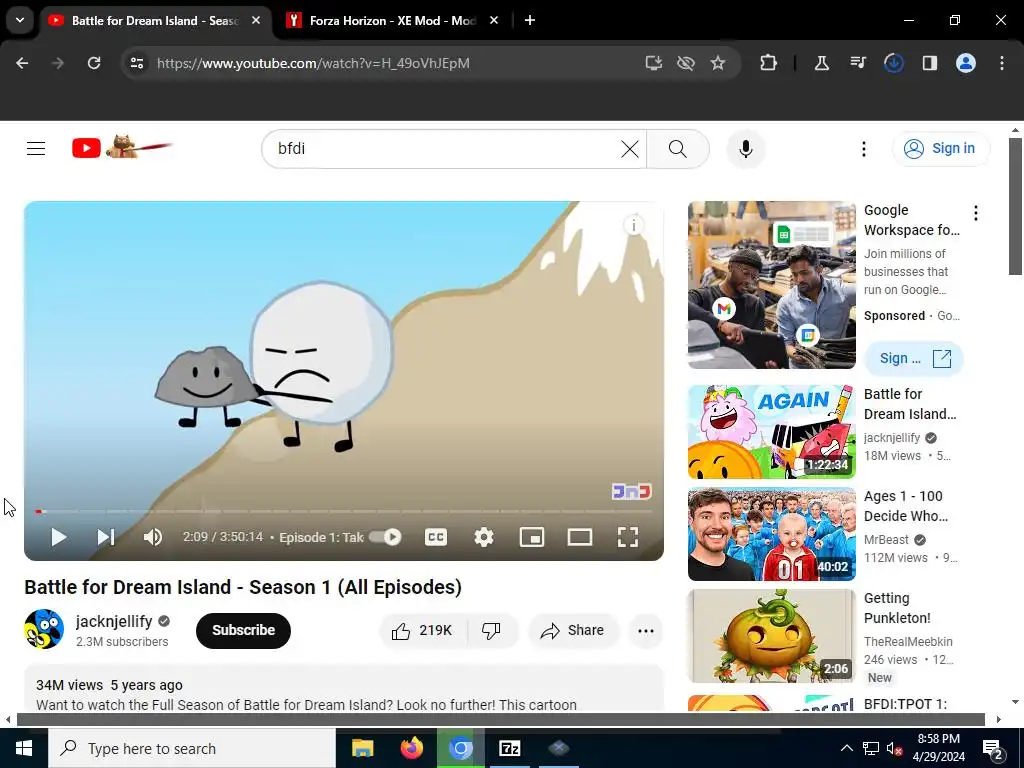Install YouTube app icon in address bar
Image resolution: width=1024 pixels, height=768 pixels.
coord(654,63)
